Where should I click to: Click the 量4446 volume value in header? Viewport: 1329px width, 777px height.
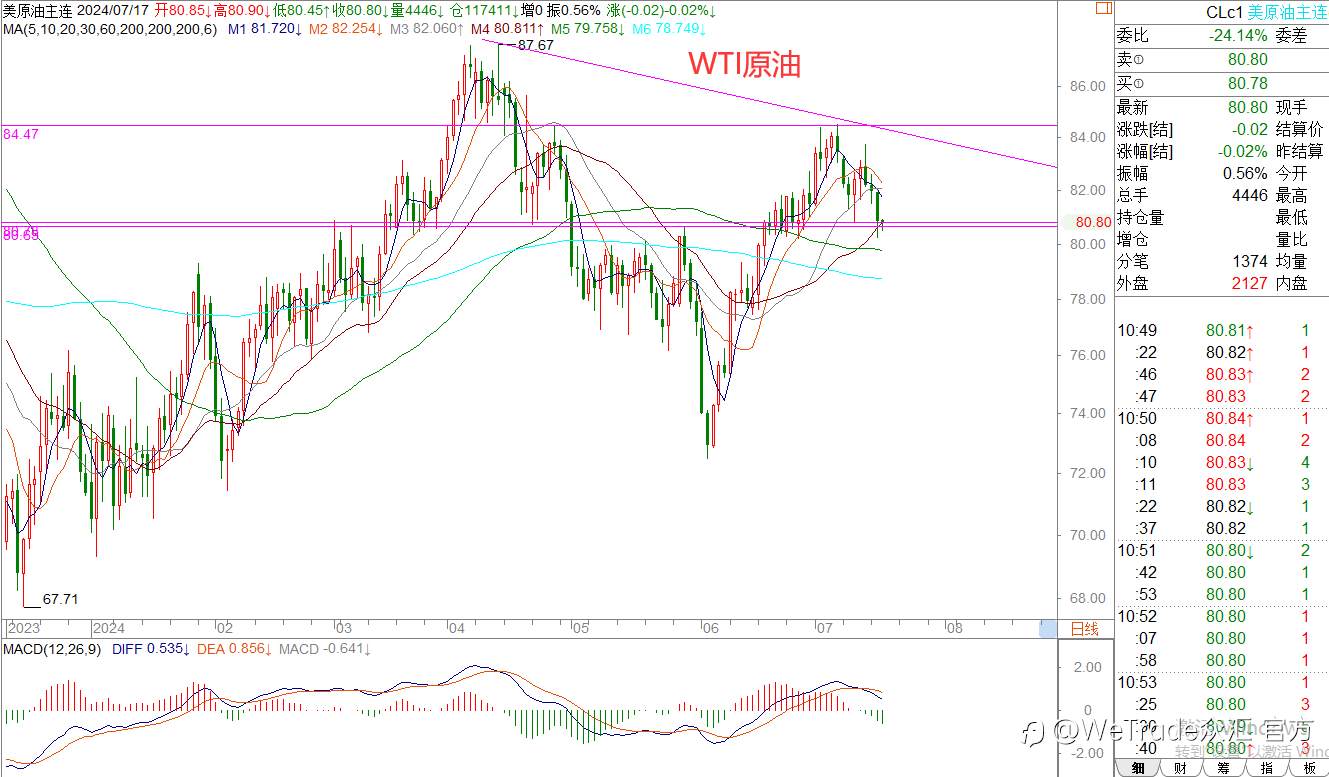pyautogui.click(x=418, y=10)
